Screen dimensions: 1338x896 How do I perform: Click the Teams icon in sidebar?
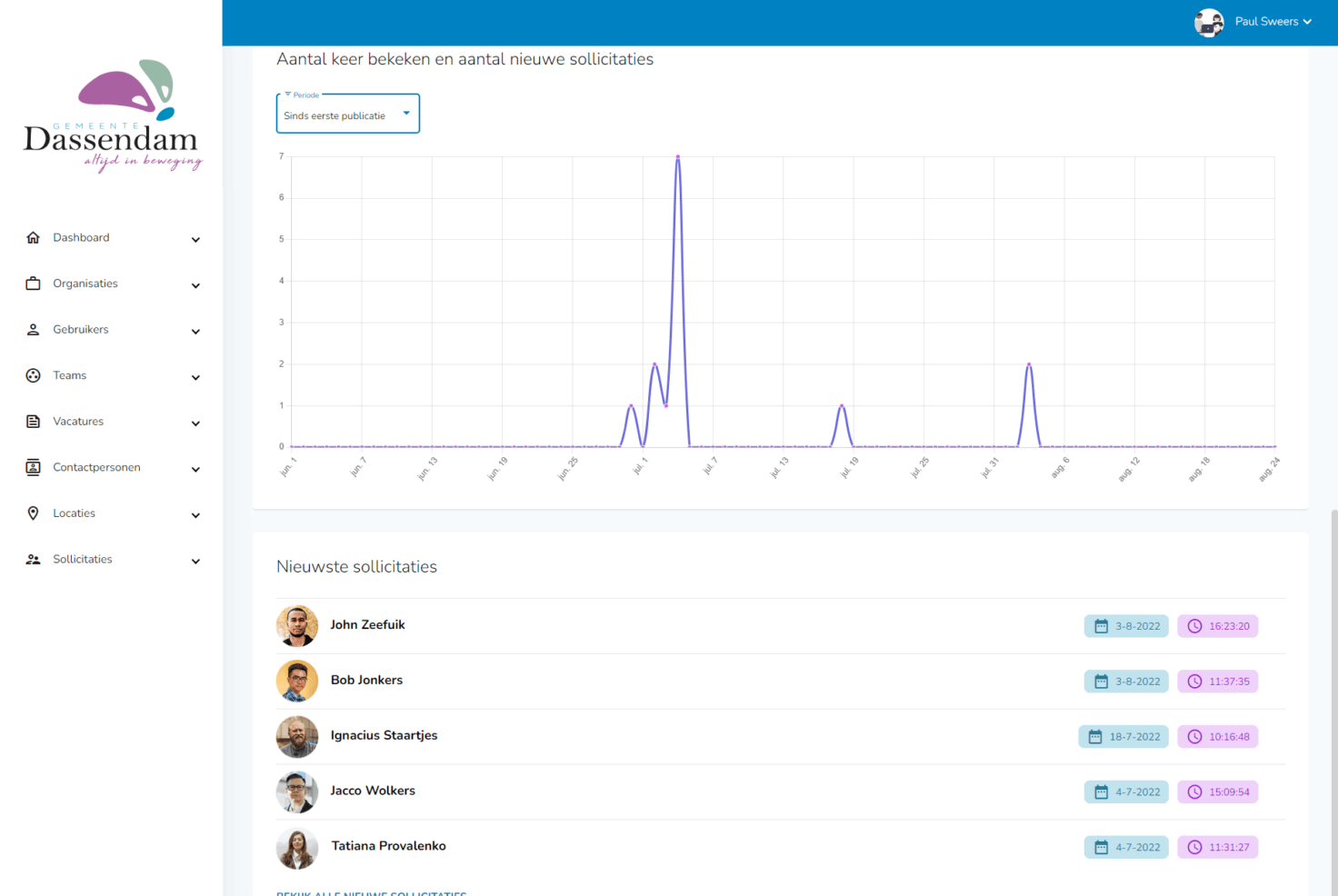pyautogui.click(x=34, y=375)
